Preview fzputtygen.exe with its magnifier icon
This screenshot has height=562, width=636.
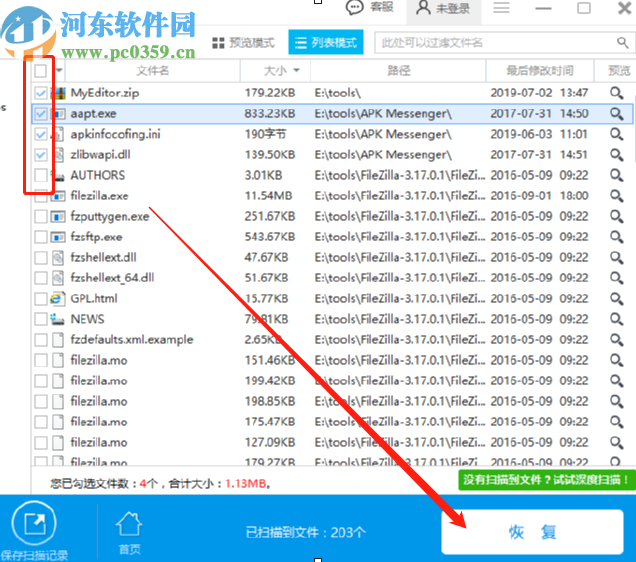pyautogui.click(x=617, y=217)
